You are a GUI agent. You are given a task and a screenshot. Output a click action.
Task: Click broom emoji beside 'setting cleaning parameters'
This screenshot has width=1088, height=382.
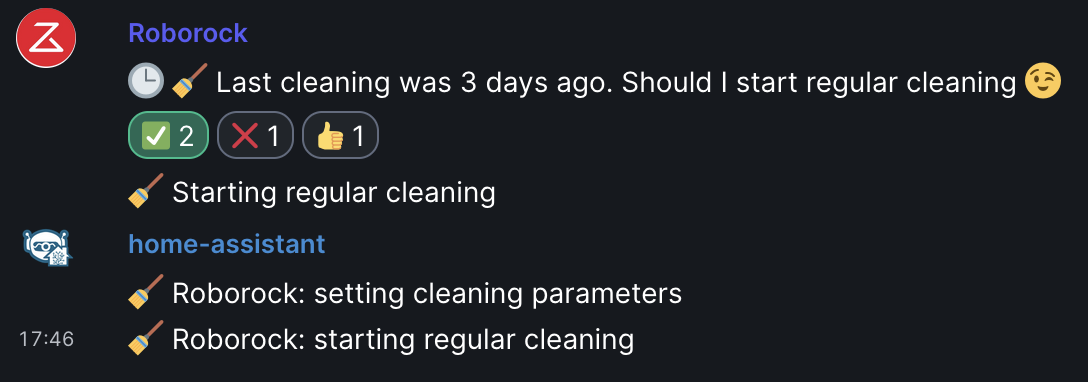146,293
